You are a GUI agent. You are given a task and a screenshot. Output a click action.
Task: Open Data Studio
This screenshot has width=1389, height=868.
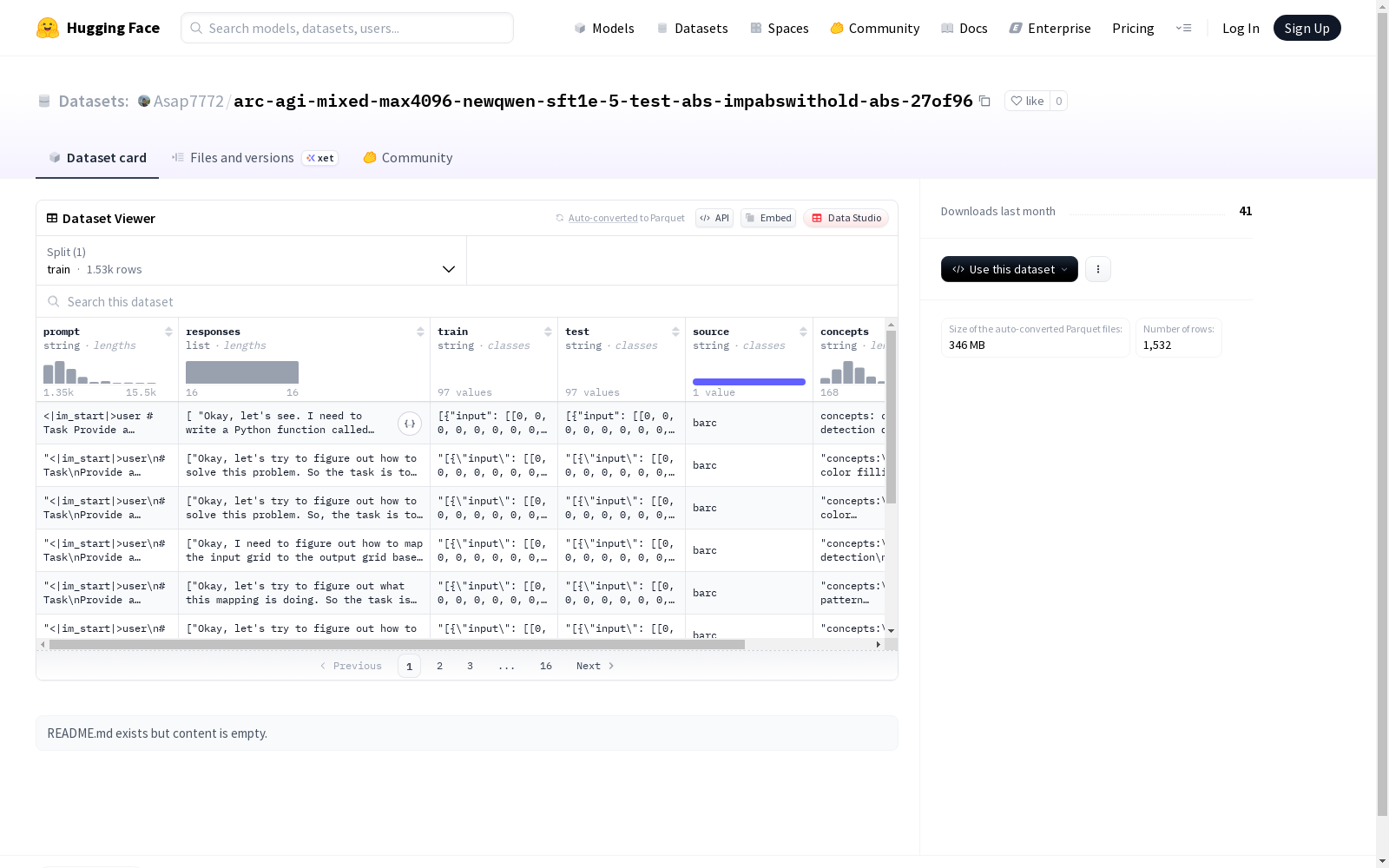coord(846,218)
